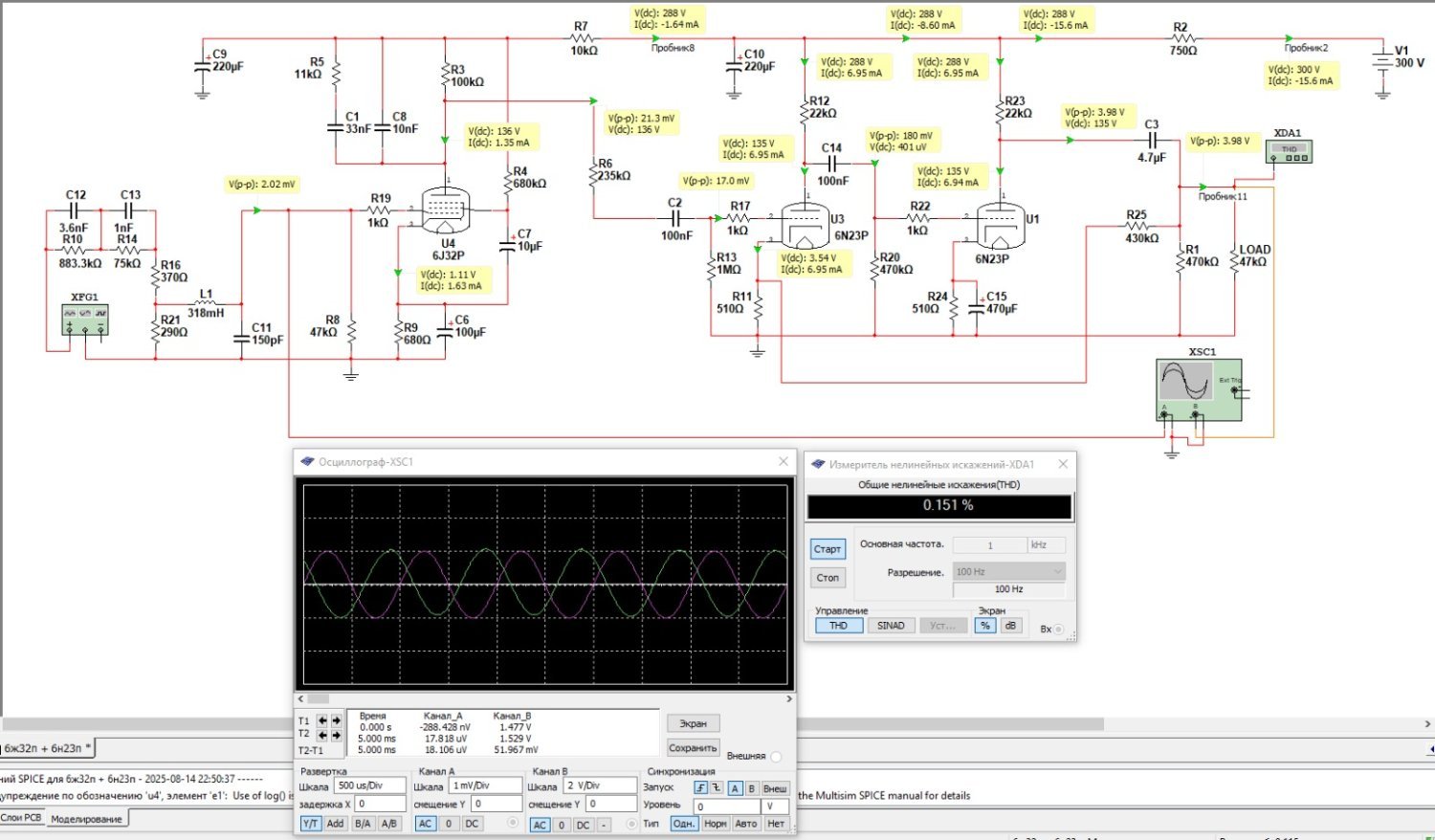
Task: Select capacitor C9 220µF
Action: click(202, 65)
